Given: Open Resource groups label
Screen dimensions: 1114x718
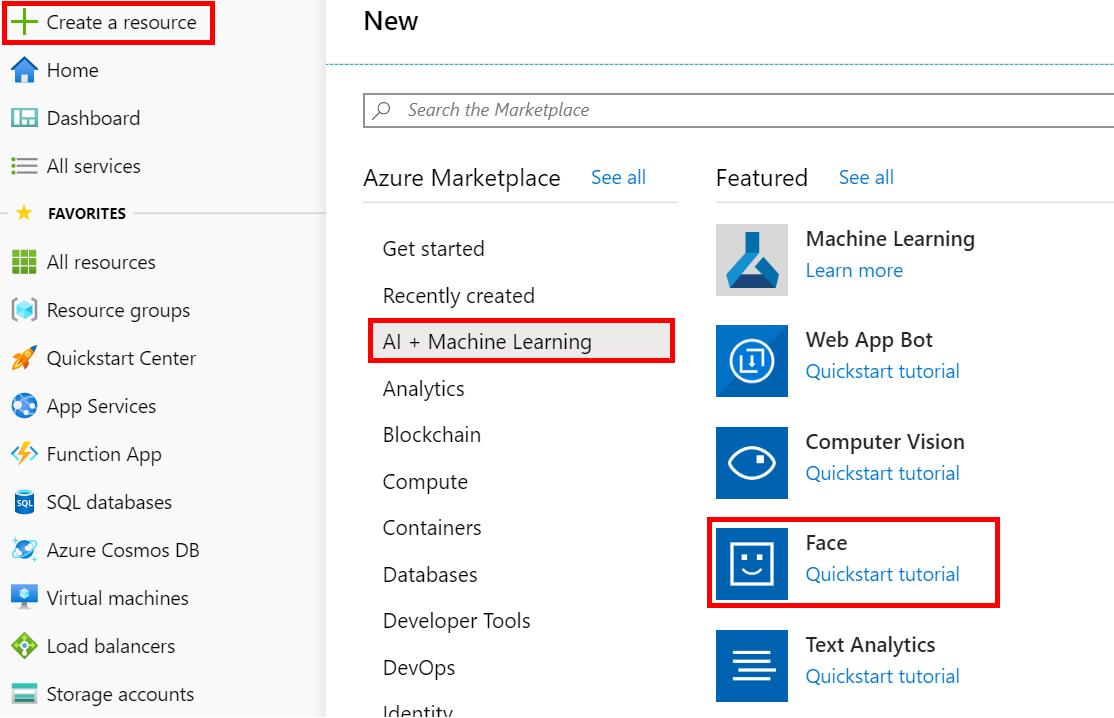Looking at the screenshot, I should [x=119, y=311].
